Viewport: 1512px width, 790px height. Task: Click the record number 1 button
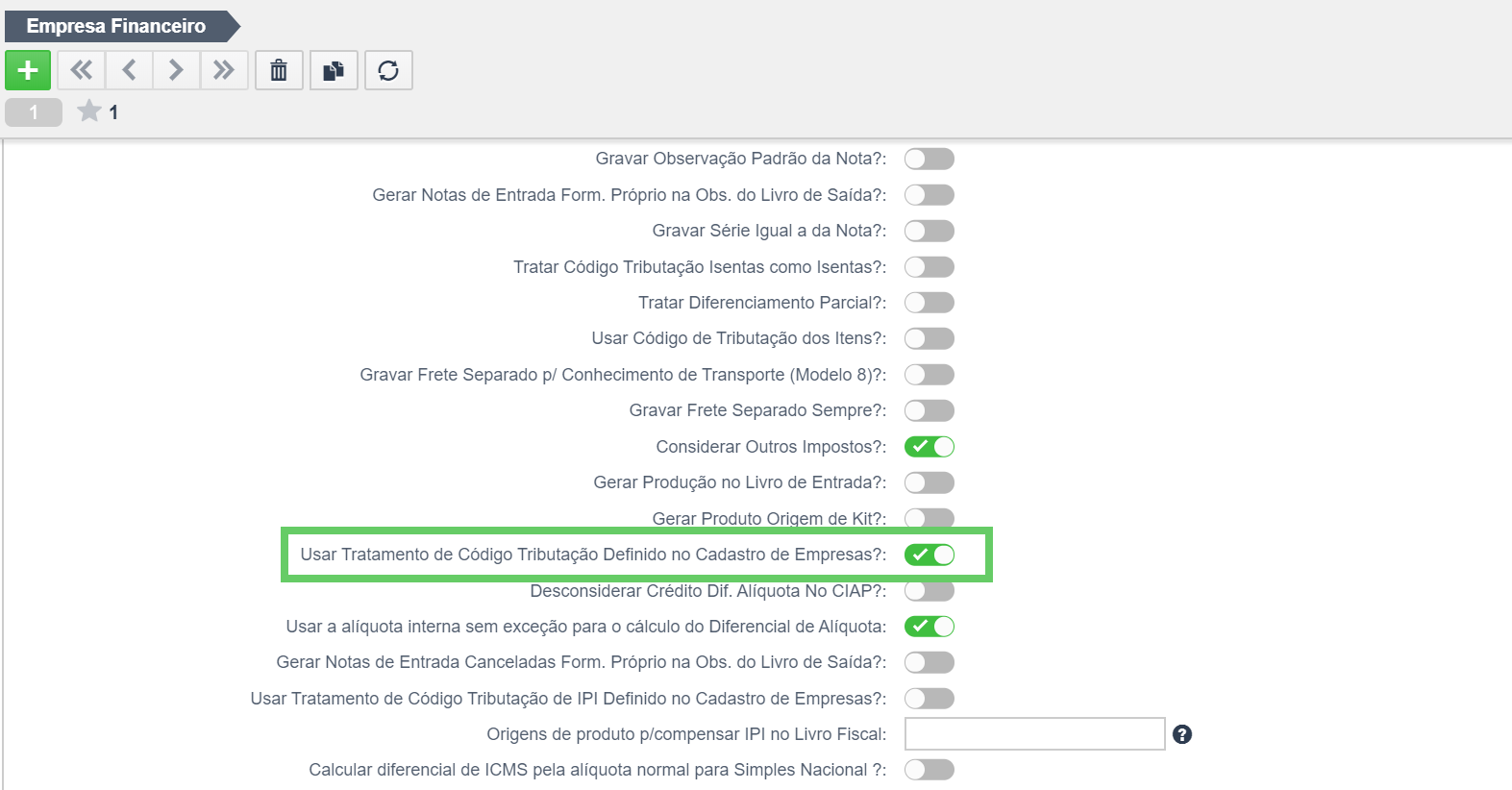pos(34,112)
